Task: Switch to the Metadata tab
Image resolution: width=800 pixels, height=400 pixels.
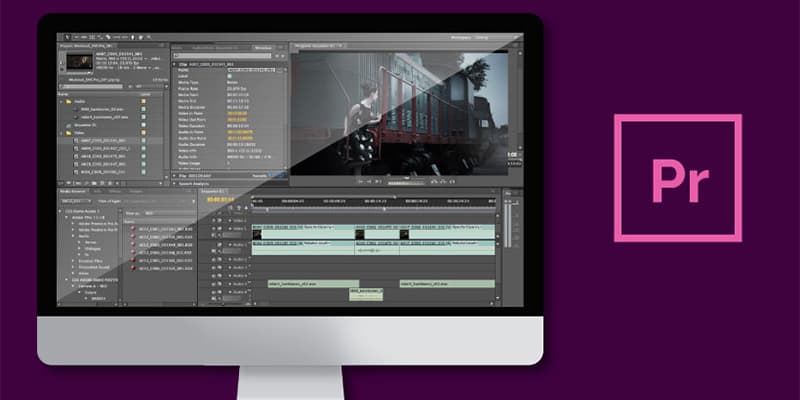Action: pos(263,47)
